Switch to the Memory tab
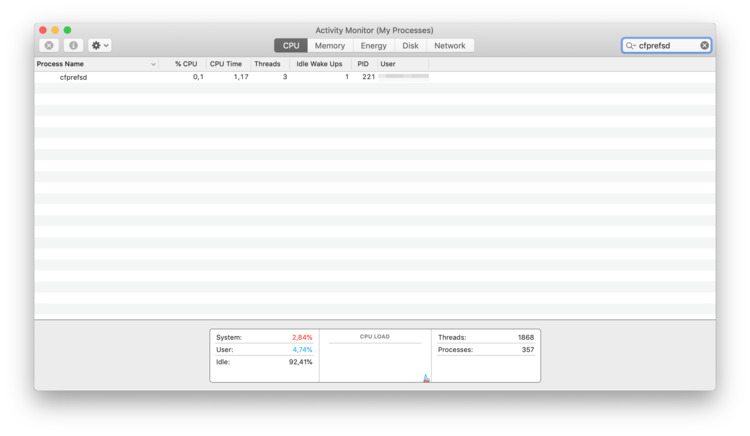This screenshot has height=436, width=750. 330,46
